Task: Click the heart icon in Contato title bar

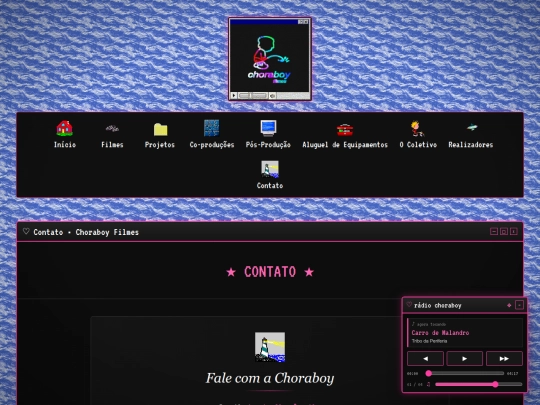Action: pos(26,231)
